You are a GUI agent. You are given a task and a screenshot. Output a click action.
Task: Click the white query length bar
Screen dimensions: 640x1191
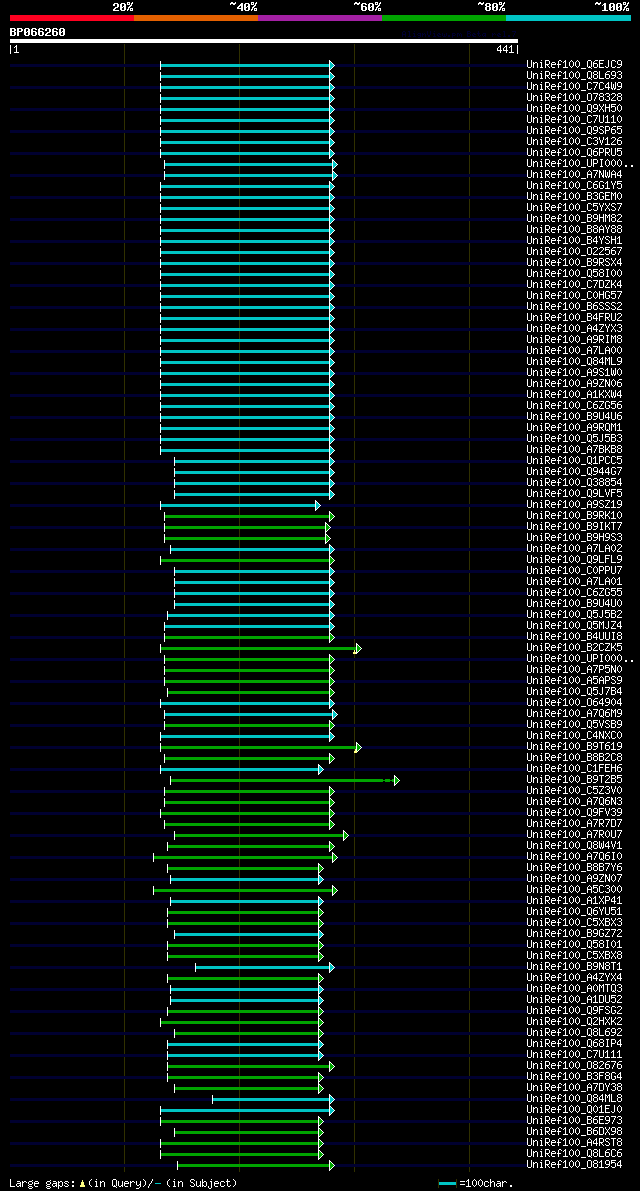pos(263,41)
